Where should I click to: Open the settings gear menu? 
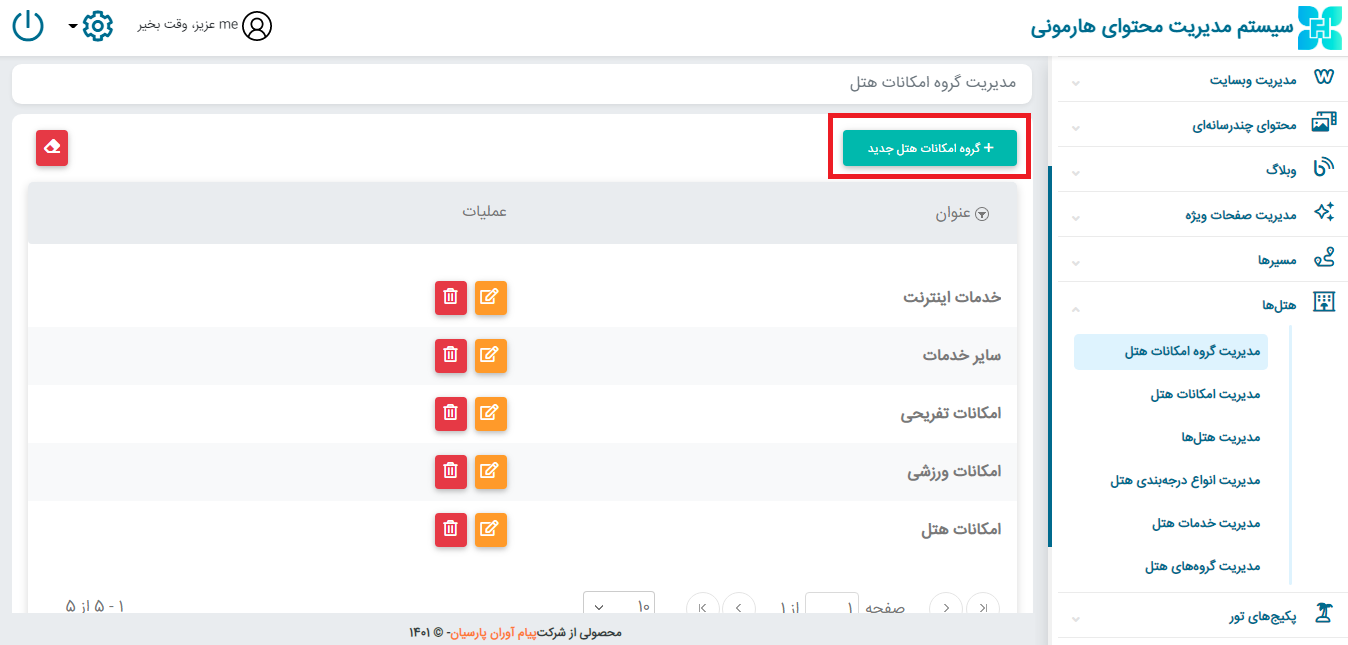(97, 26)
